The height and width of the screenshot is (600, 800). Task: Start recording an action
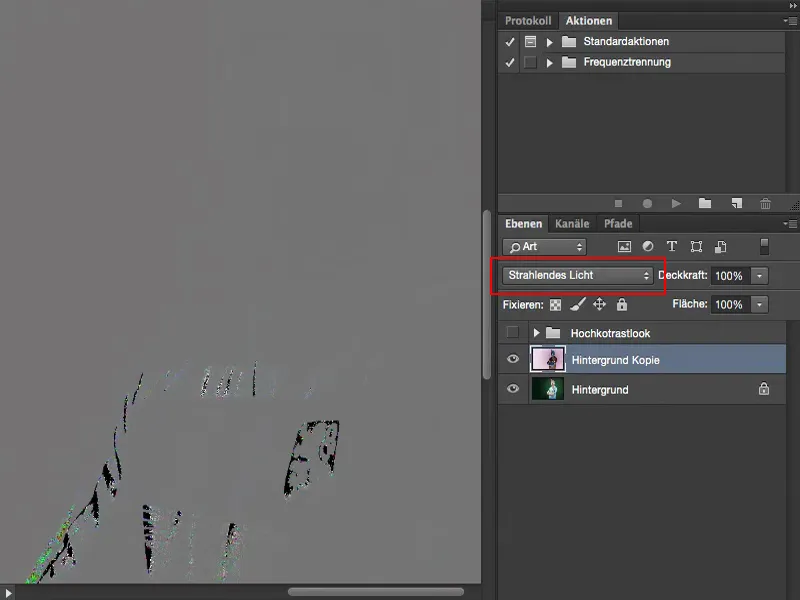[x=647, y=204]
